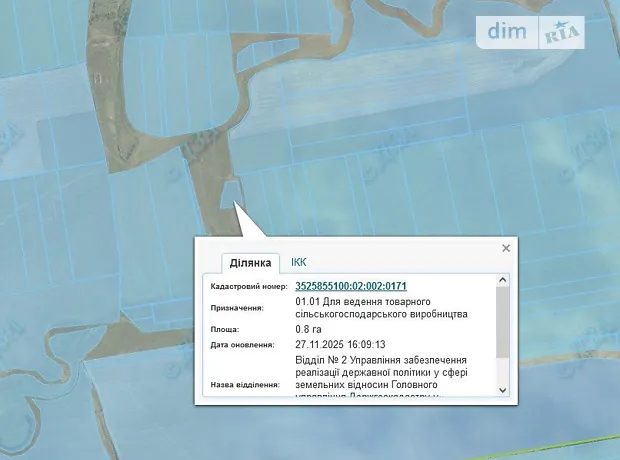
Task: Click the 0.8 га area value
Action: (311, 329)
